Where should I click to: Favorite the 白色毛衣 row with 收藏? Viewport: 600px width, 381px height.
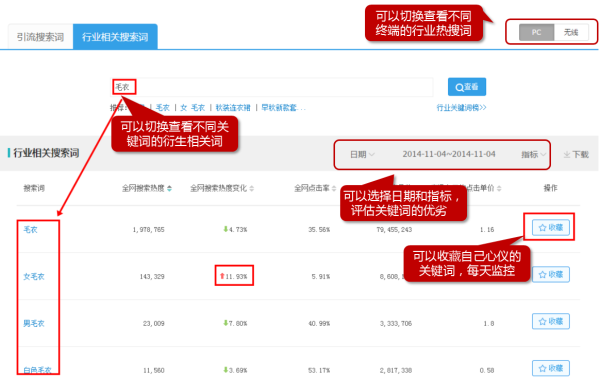click(x=551, y=368)
